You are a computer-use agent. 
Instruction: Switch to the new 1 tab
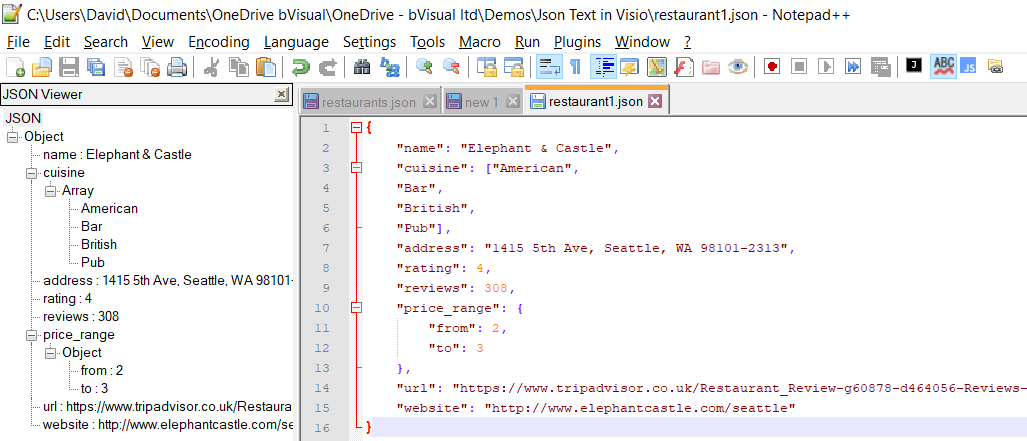pyautogui.click(x=482, y=102)
